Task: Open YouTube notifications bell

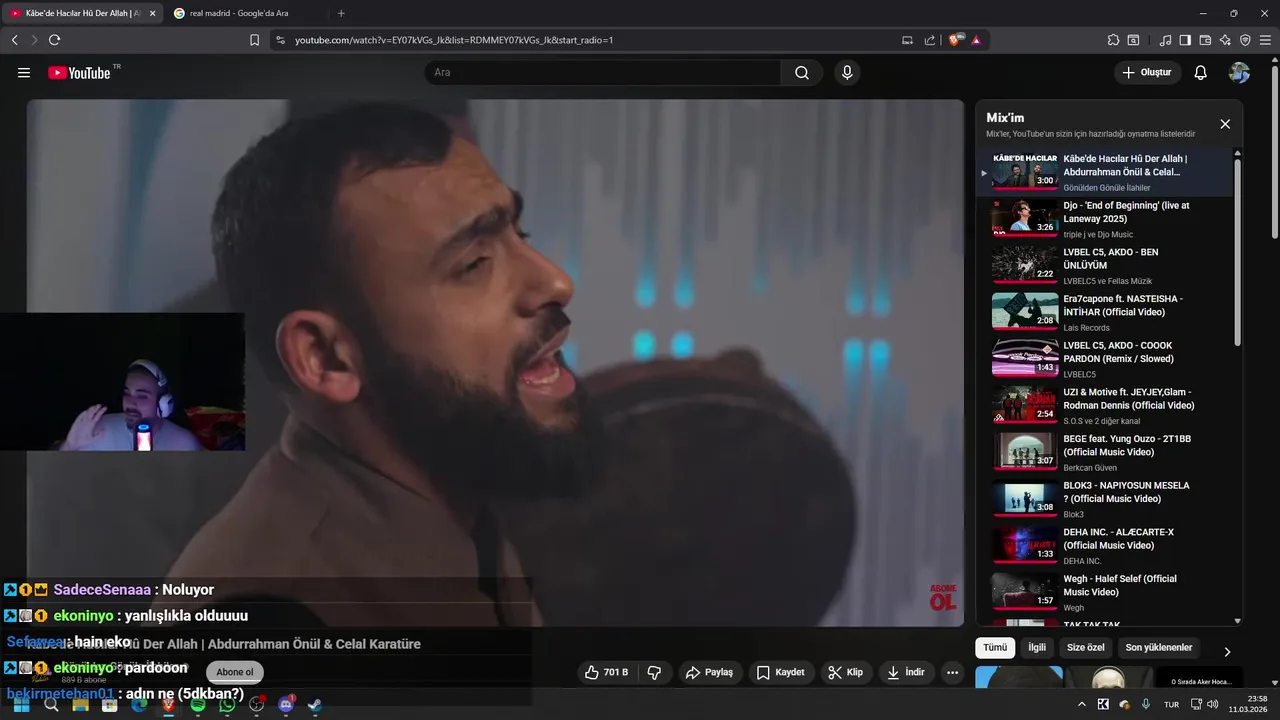Action: pos(1201,72)
